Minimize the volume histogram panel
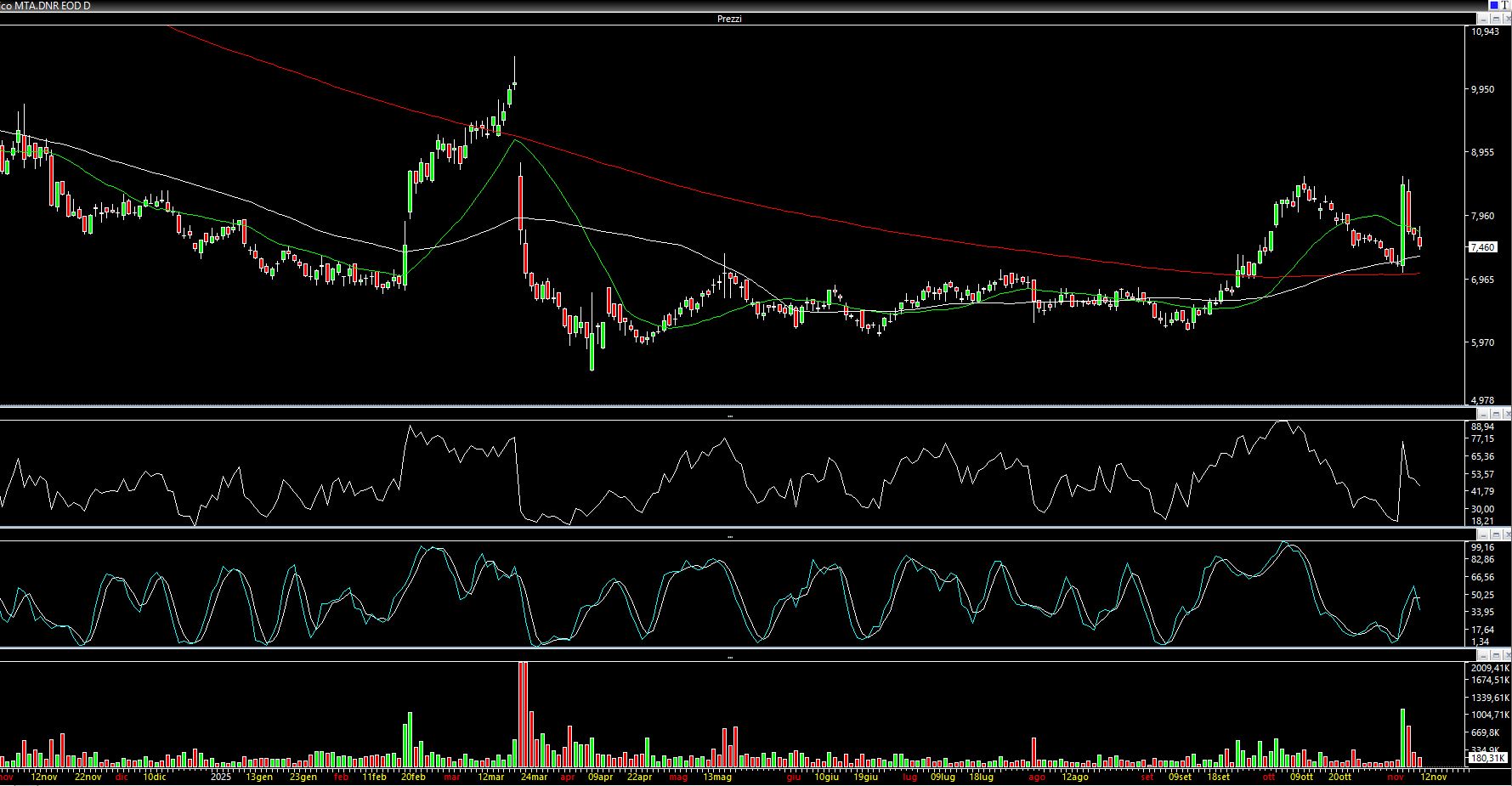Image resolution: width=1512 pixels, height=786 pixels. 1483,655
